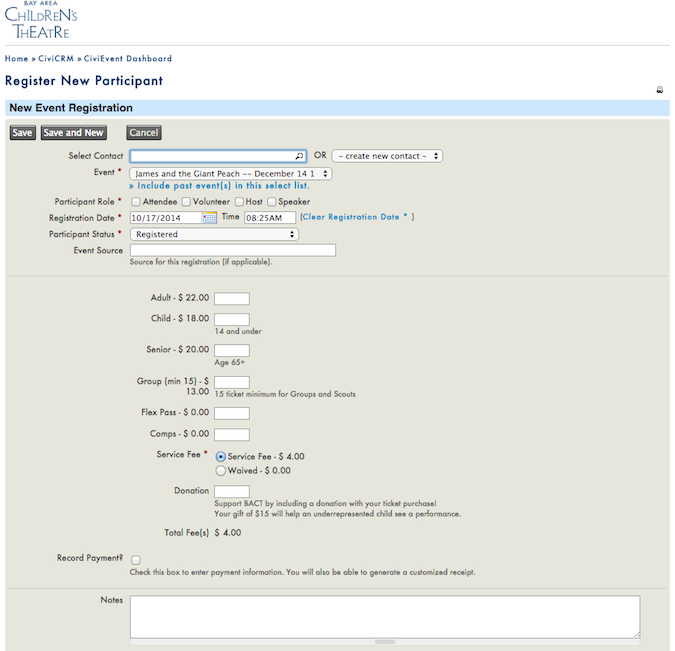Click the printer icon at top right
675x651 pixels.
point(659,90)
